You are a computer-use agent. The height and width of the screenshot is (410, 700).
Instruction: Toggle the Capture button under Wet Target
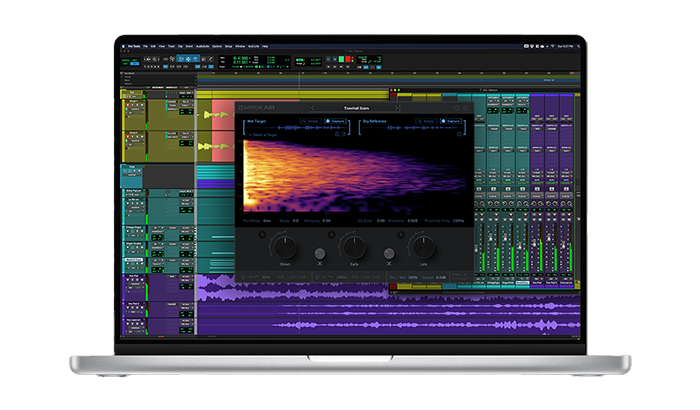(335, 121)
